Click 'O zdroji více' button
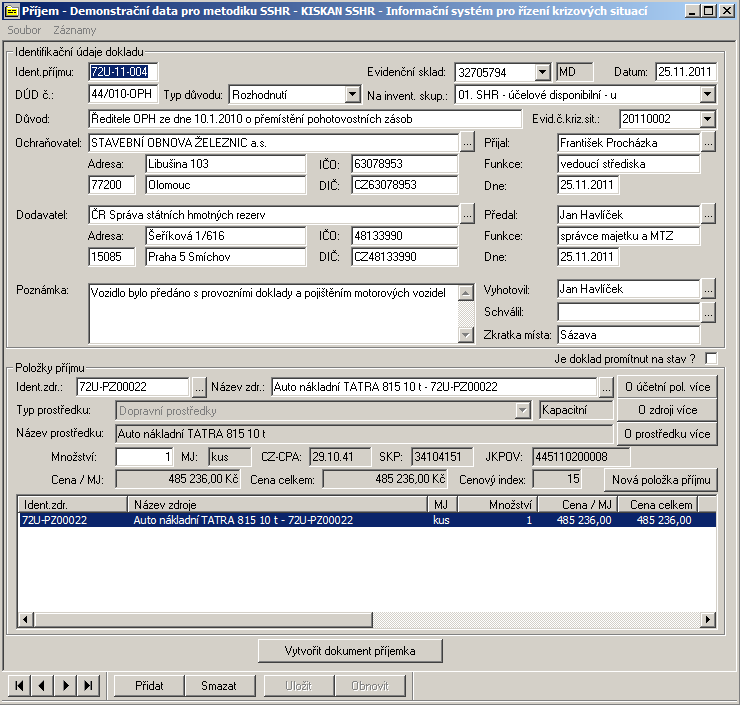740x705 pixels. point(667,410)
